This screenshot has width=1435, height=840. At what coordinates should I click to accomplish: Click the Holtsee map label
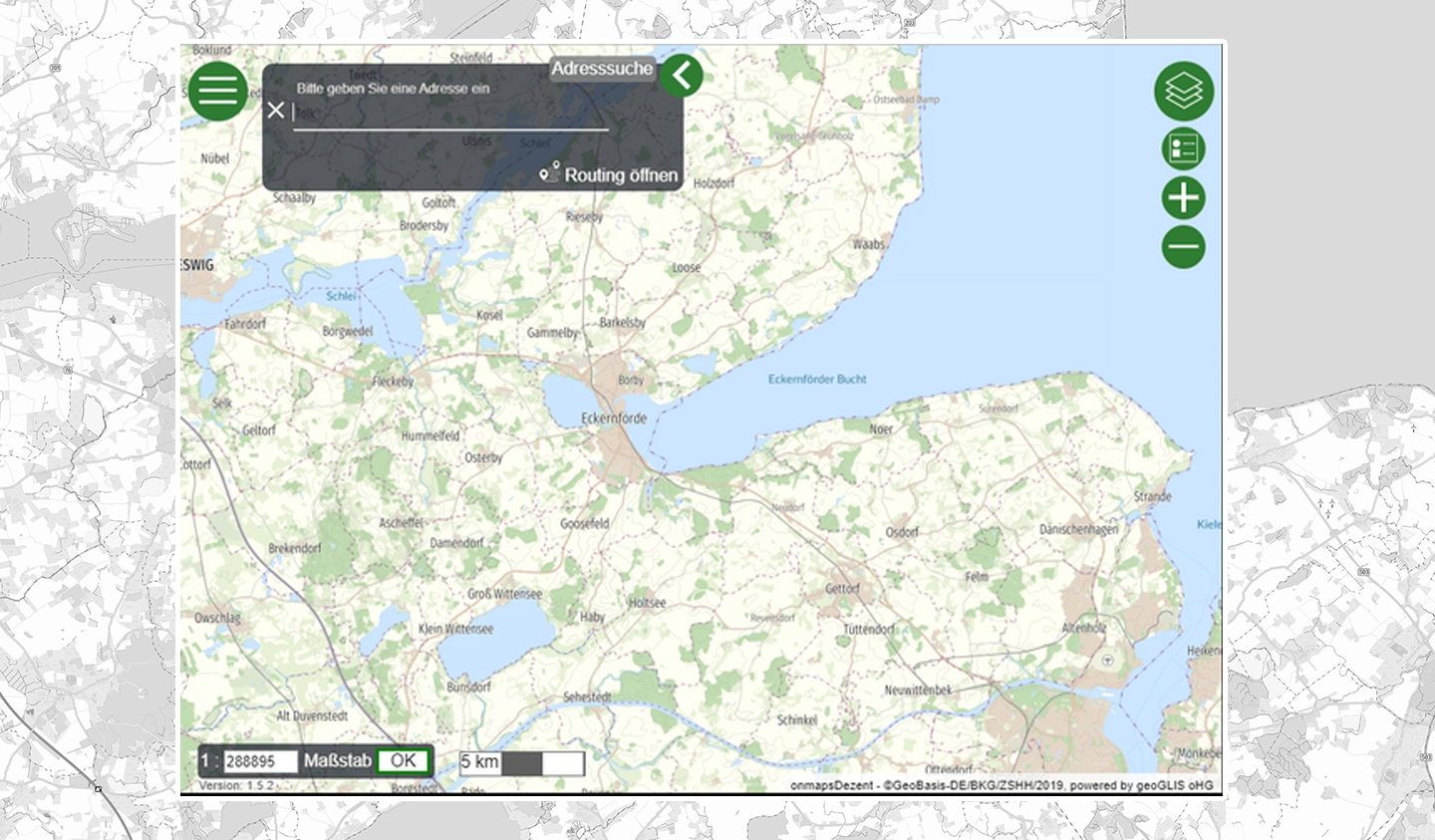point(647,603)
